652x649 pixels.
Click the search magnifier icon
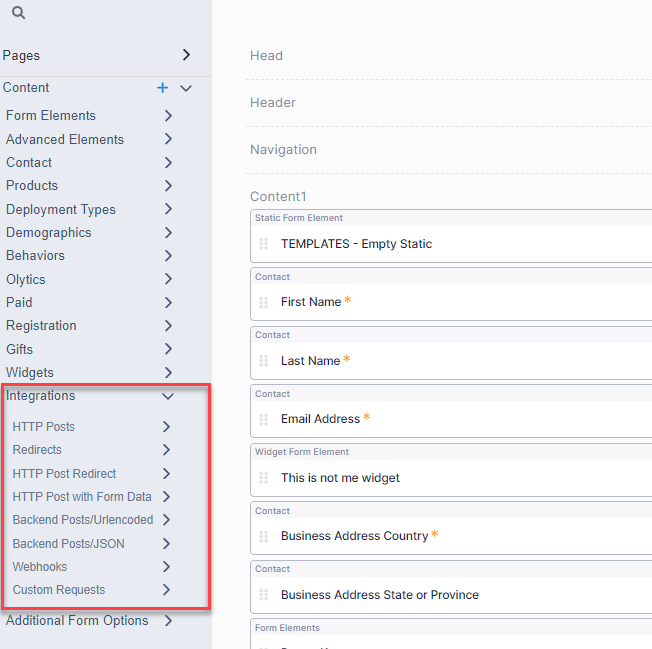click(18, 13)
